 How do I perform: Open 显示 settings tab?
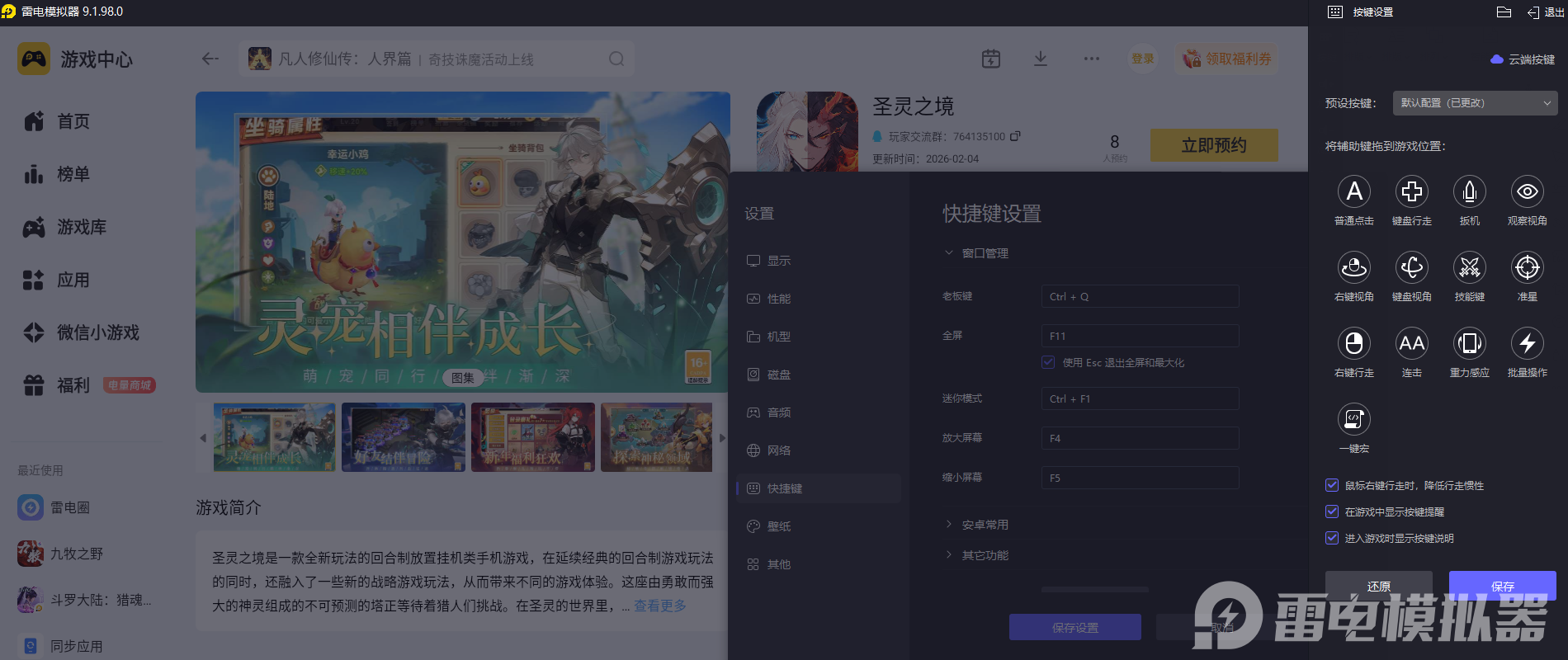(x=819, y=261)
